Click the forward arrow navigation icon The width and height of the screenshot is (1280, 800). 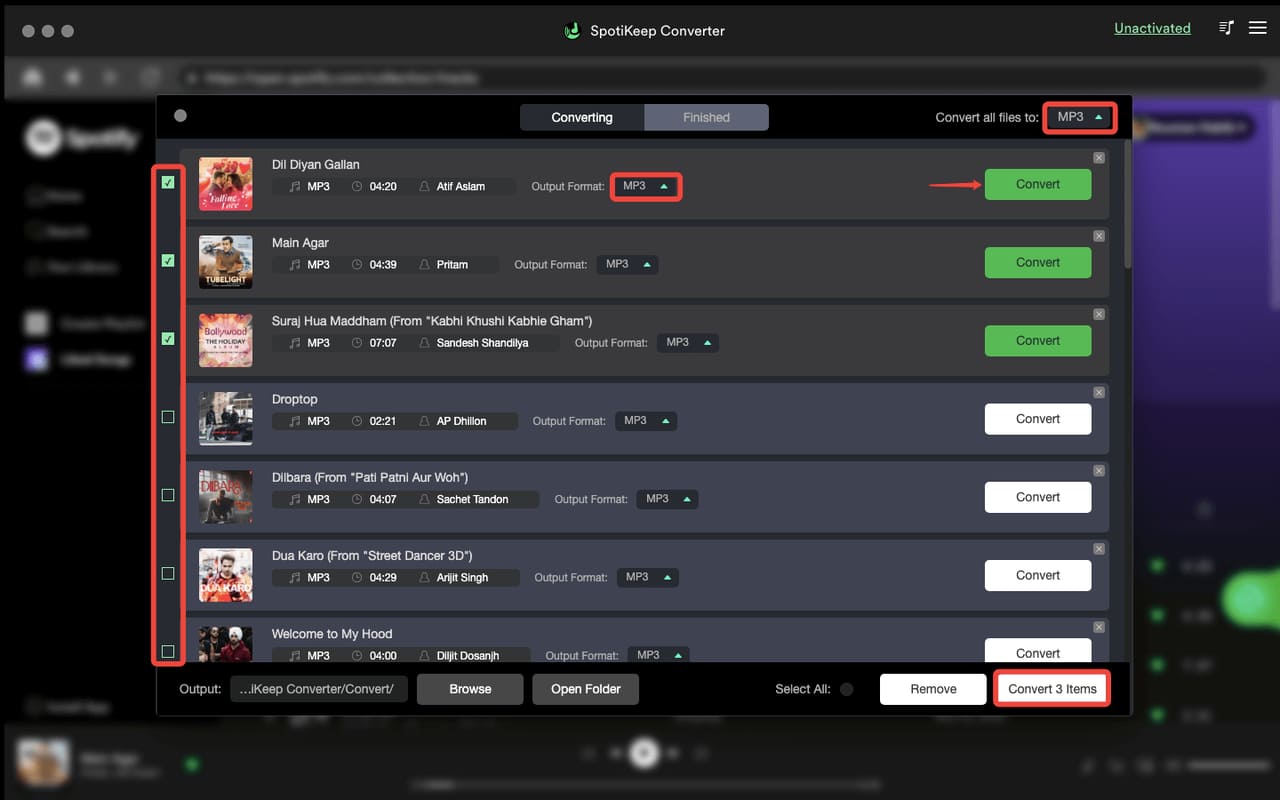pyautogui.click(x=110, y=76)
